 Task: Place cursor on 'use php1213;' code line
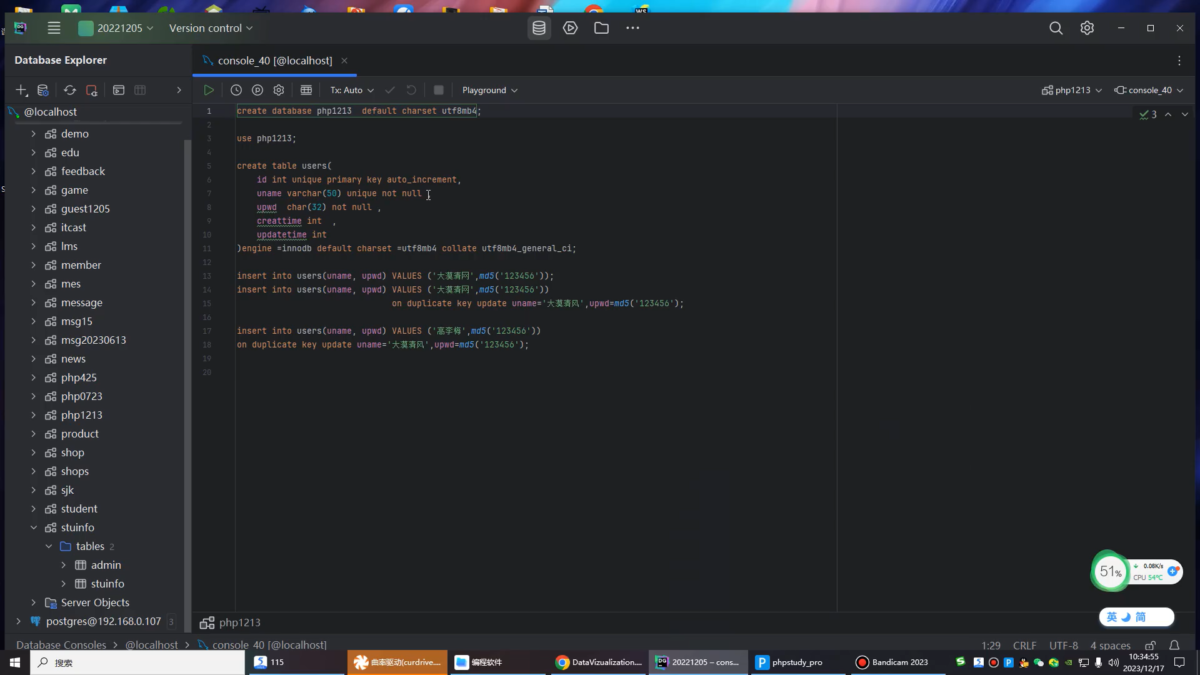[266, 139]
